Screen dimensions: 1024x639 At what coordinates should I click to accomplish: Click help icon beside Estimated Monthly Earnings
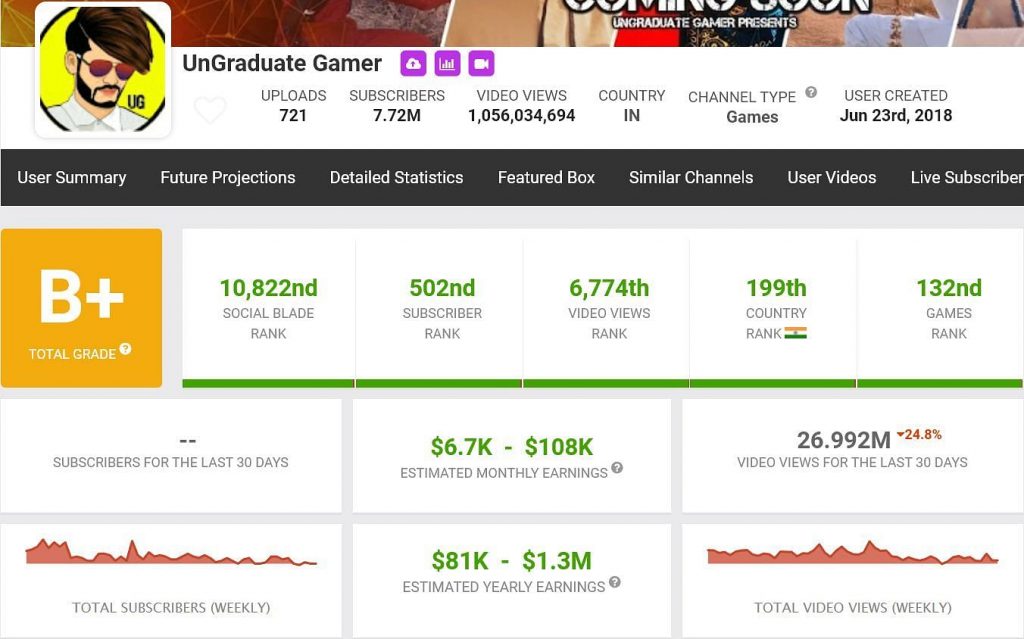tap(617, 468)
